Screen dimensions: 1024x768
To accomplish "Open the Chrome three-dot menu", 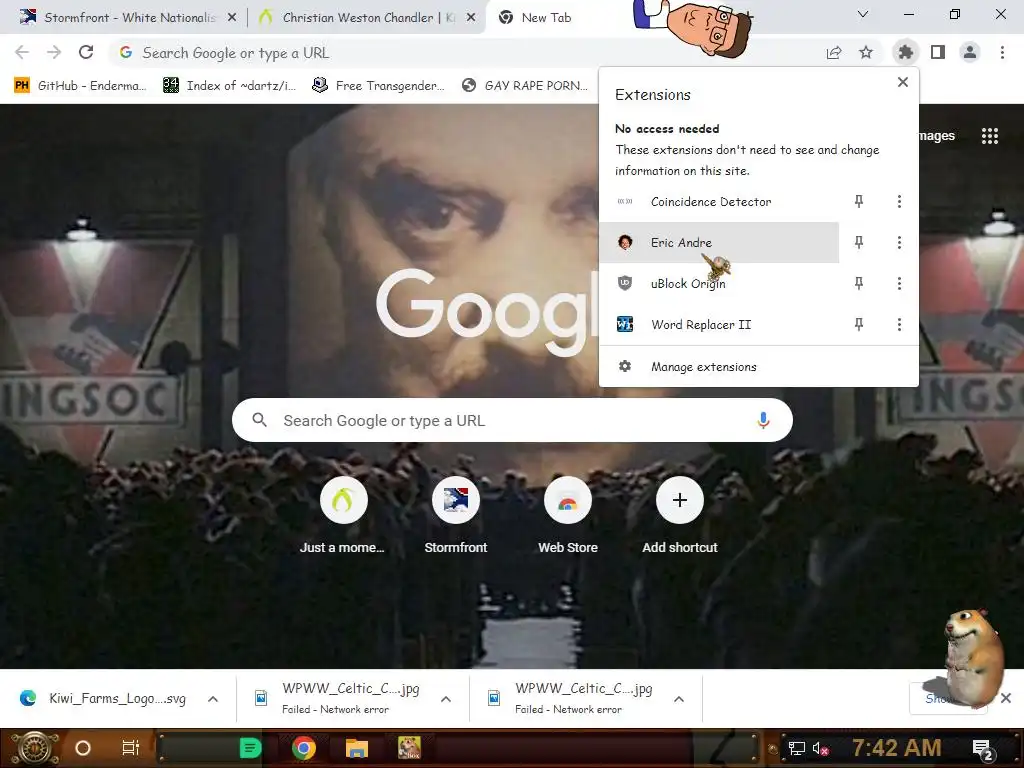I will (1002, 52).
